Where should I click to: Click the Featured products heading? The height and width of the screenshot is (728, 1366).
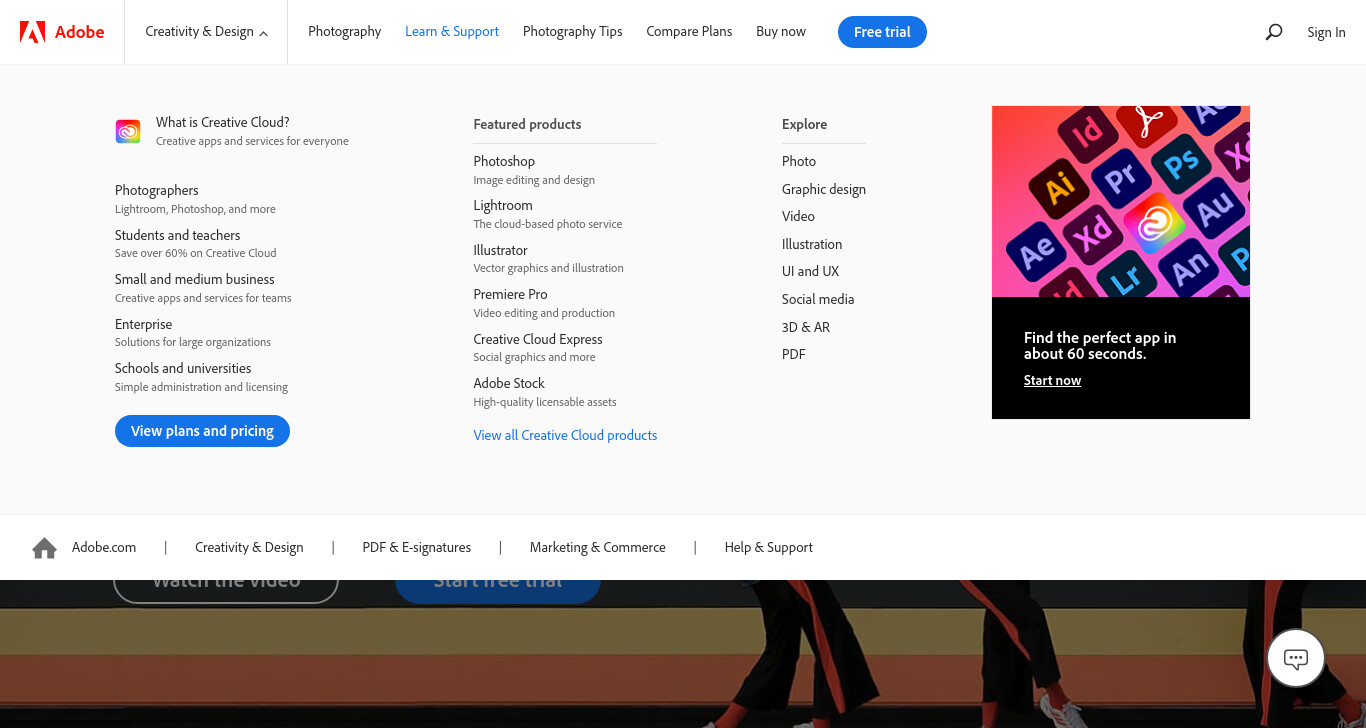[527, 124]
